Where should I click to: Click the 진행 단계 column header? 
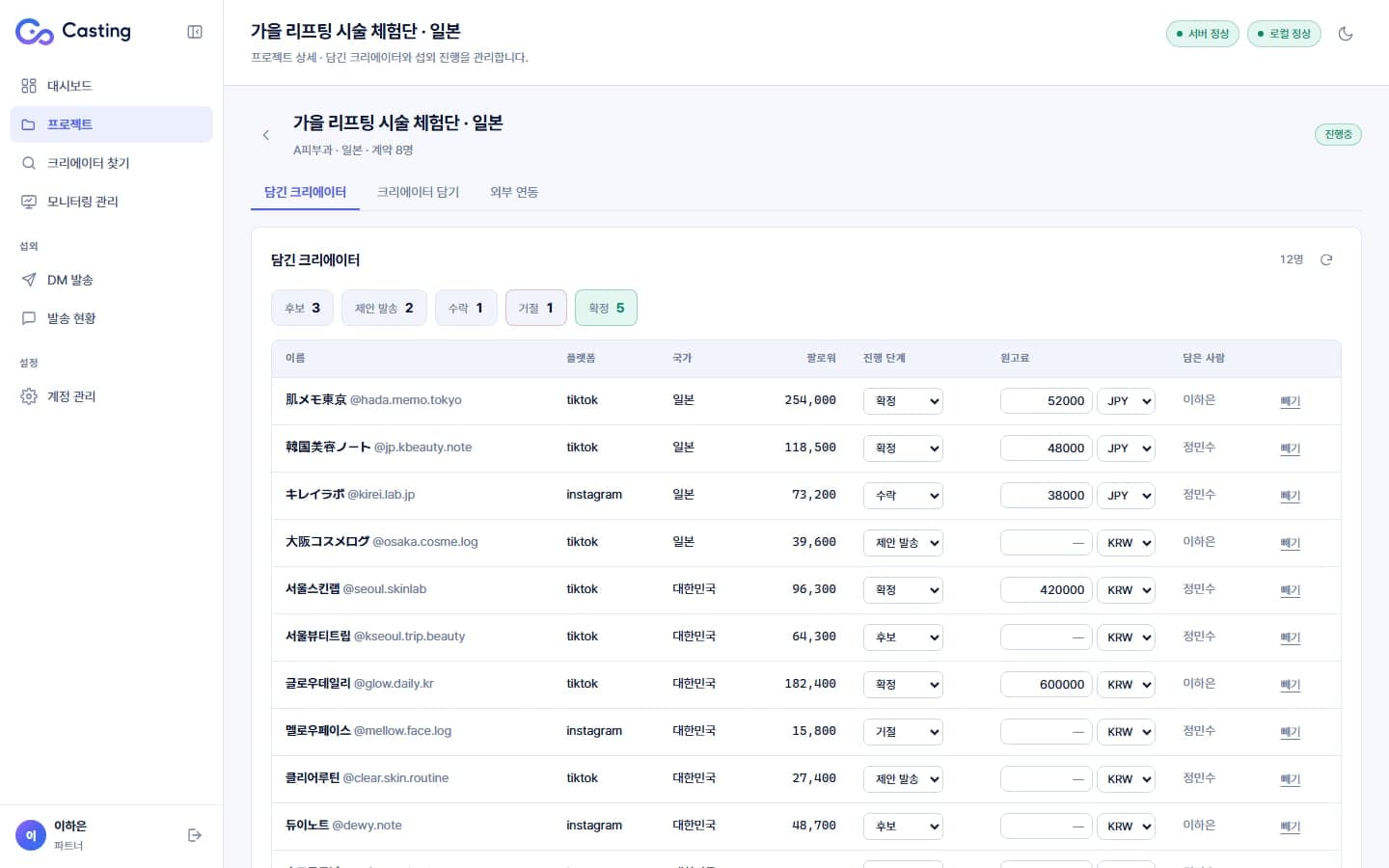click(884, 358)
